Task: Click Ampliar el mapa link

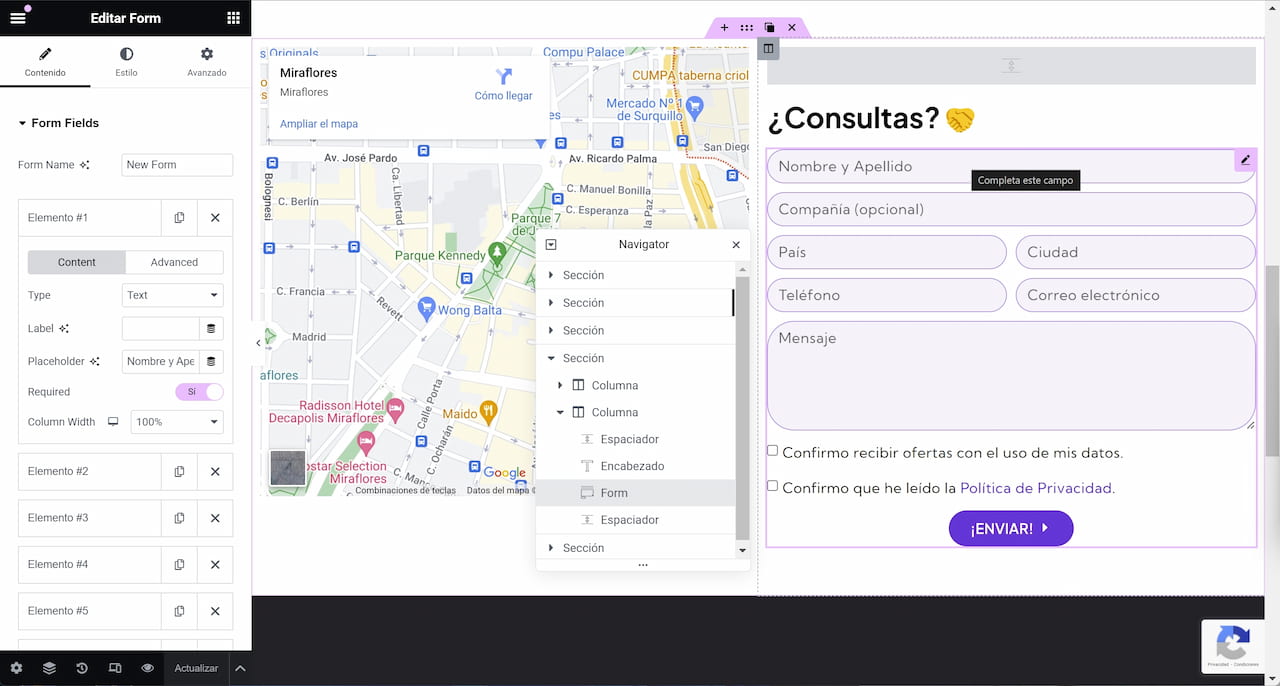Action: pos(319,124)
